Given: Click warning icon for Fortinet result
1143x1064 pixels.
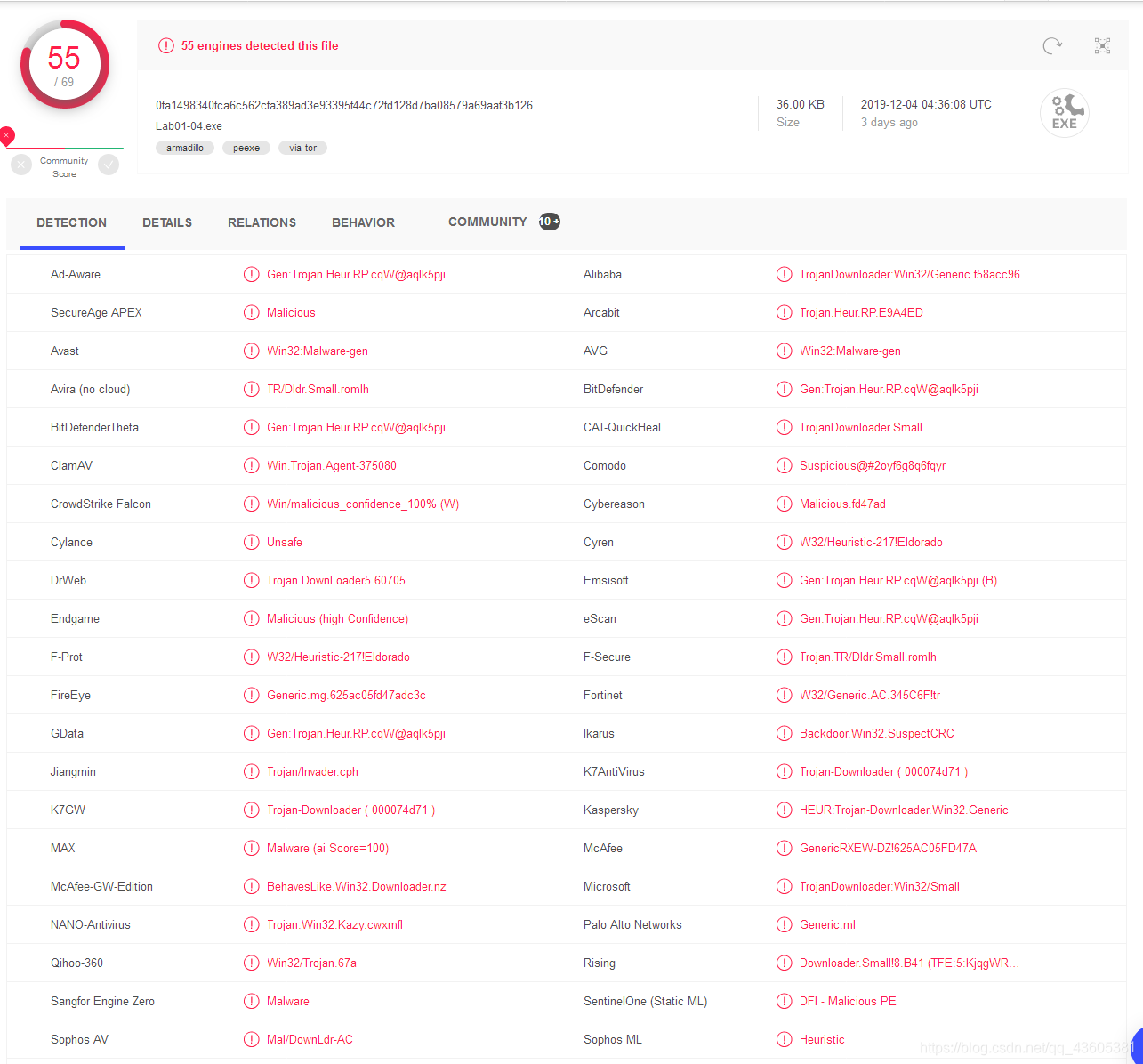Looking at the screenshot, I should (x=784, y=695).
